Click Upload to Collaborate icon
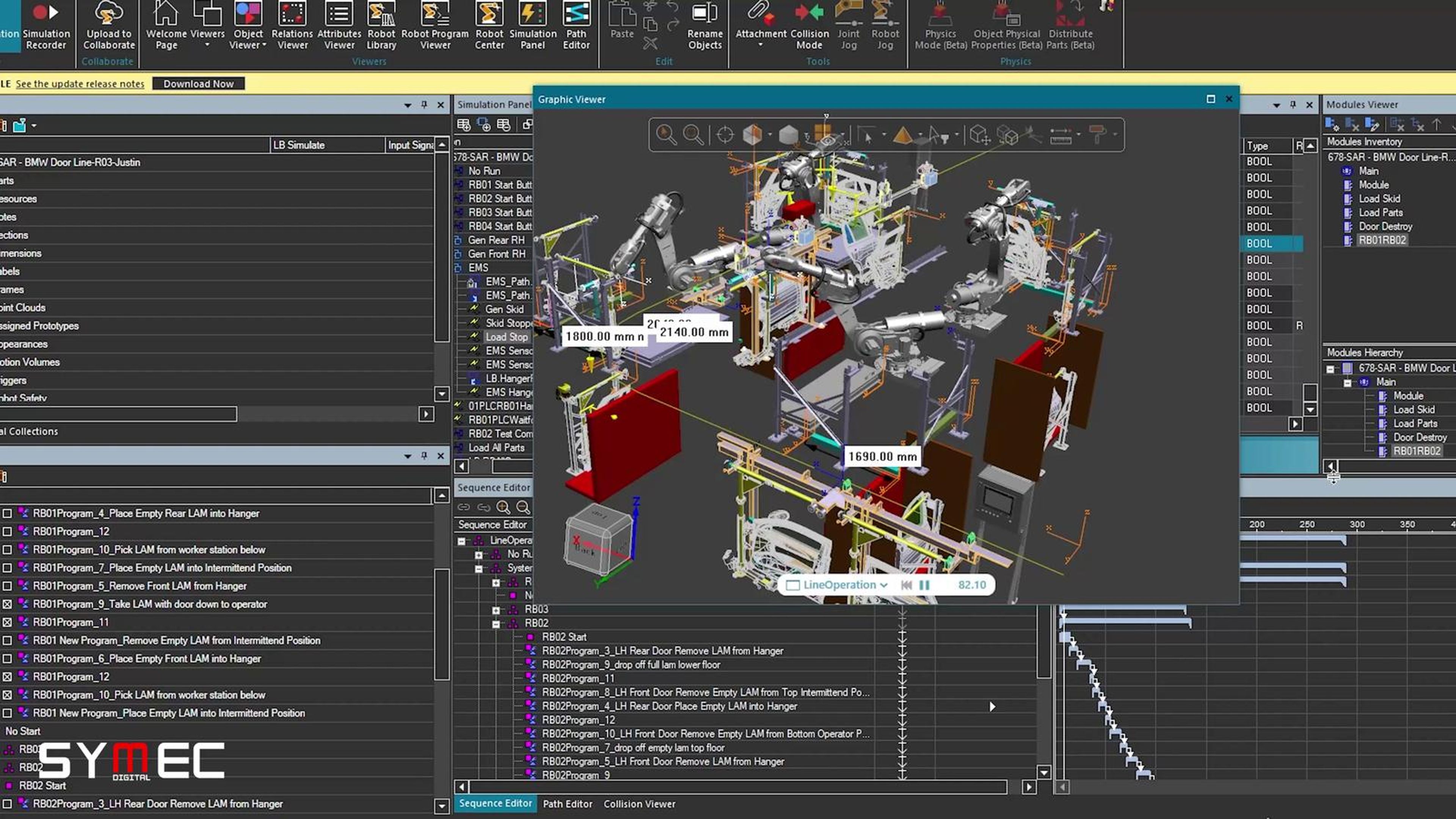 [109, 25]
